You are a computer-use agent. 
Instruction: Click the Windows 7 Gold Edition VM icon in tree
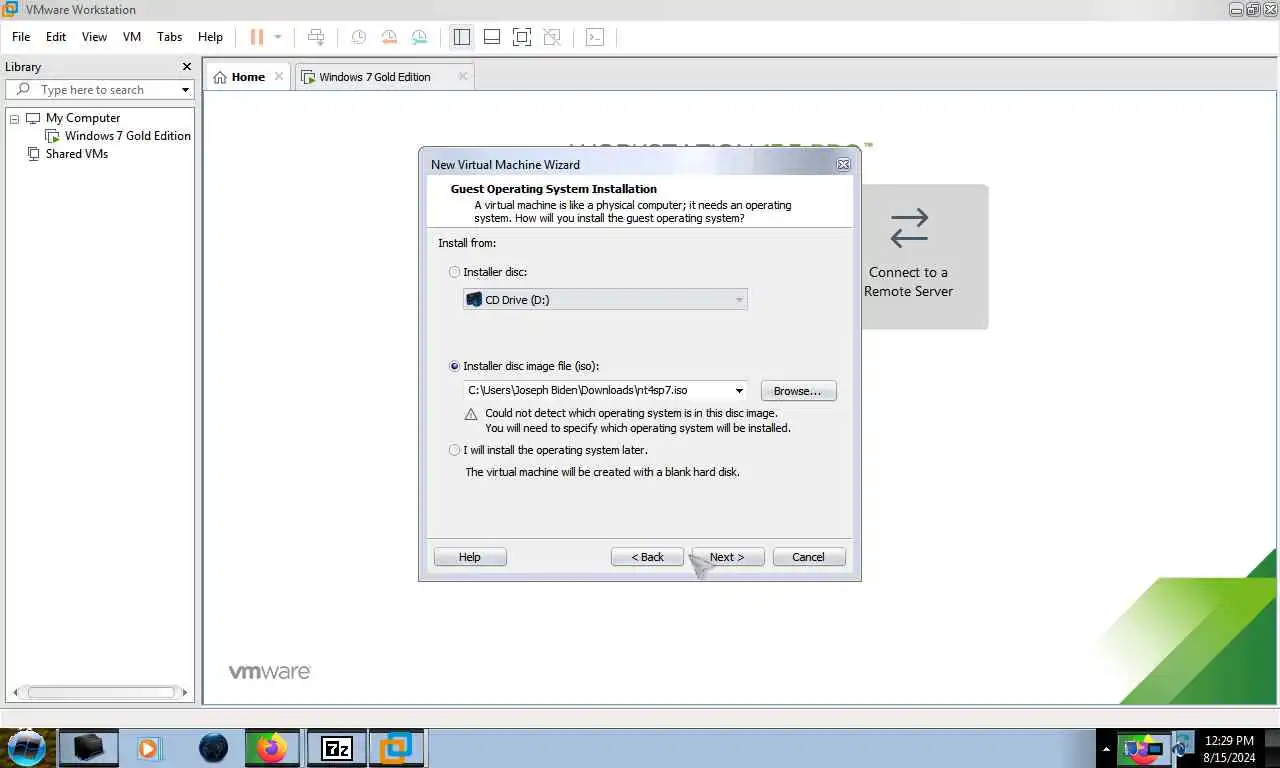pyautogui.click(x=53, y=136)
